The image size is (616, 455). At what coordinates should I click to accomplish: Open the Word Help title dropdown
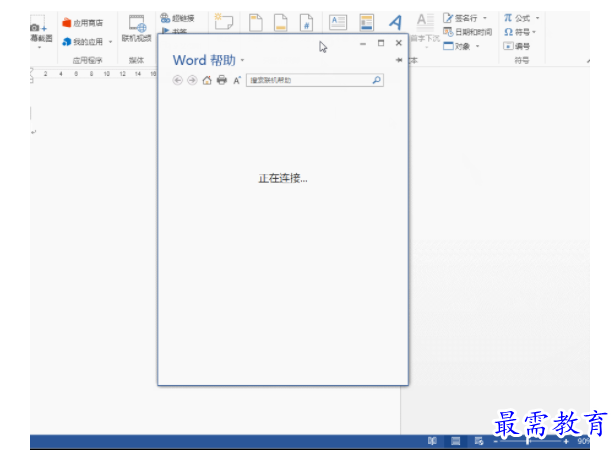[242, 60]
